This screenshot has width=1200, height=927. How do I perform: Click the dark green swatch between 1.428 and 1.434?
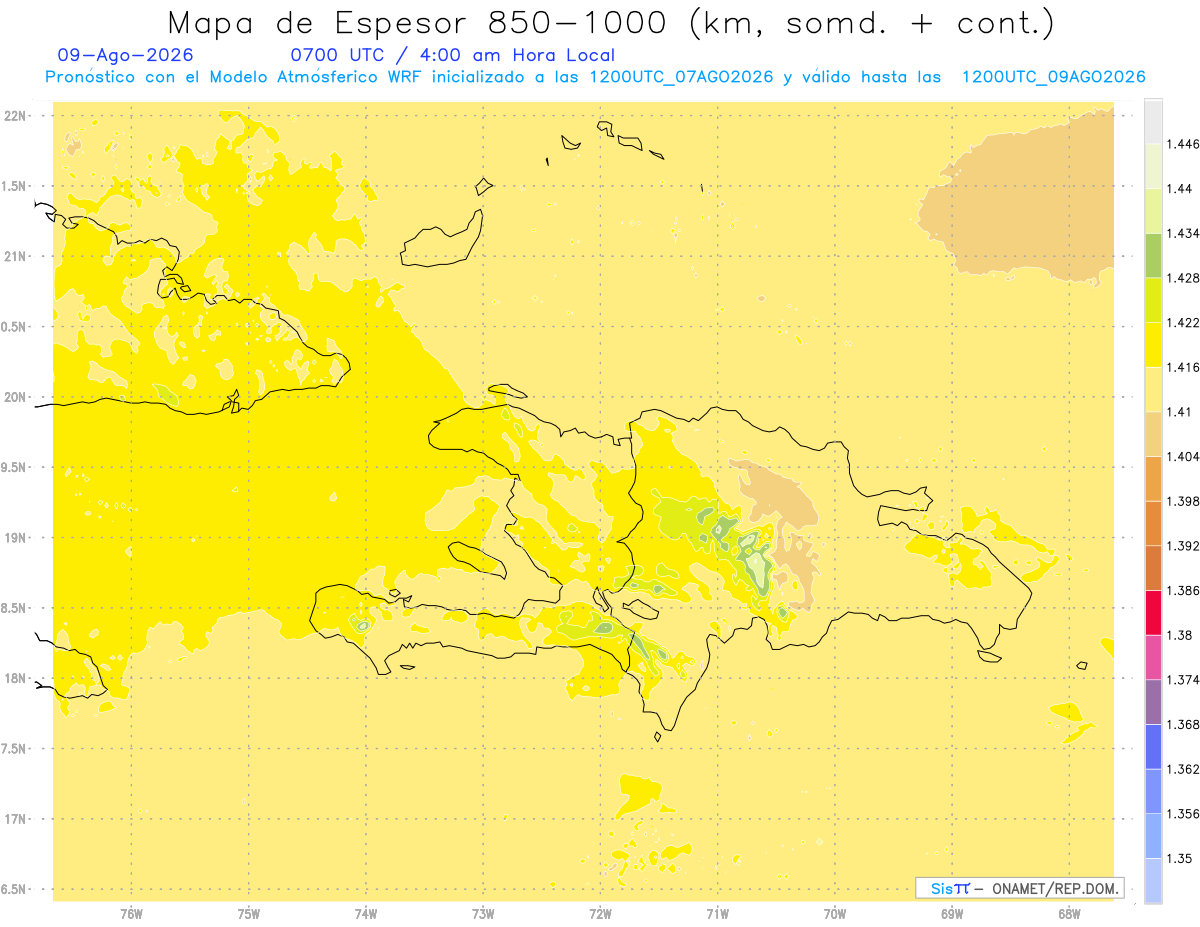[x=1153, y=255]
